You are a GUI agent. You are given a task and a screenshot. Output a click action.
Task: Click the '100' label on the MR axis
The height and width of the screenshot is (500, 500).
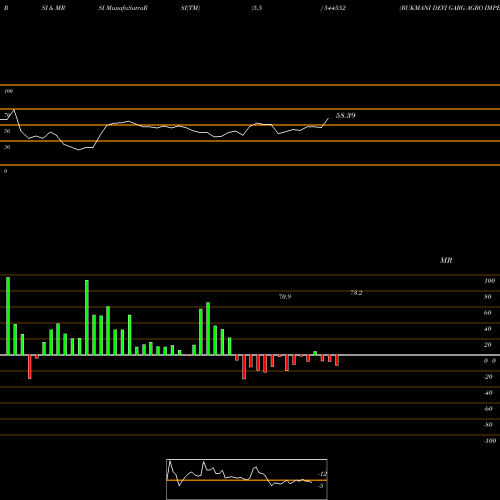(x=490, y=281)
